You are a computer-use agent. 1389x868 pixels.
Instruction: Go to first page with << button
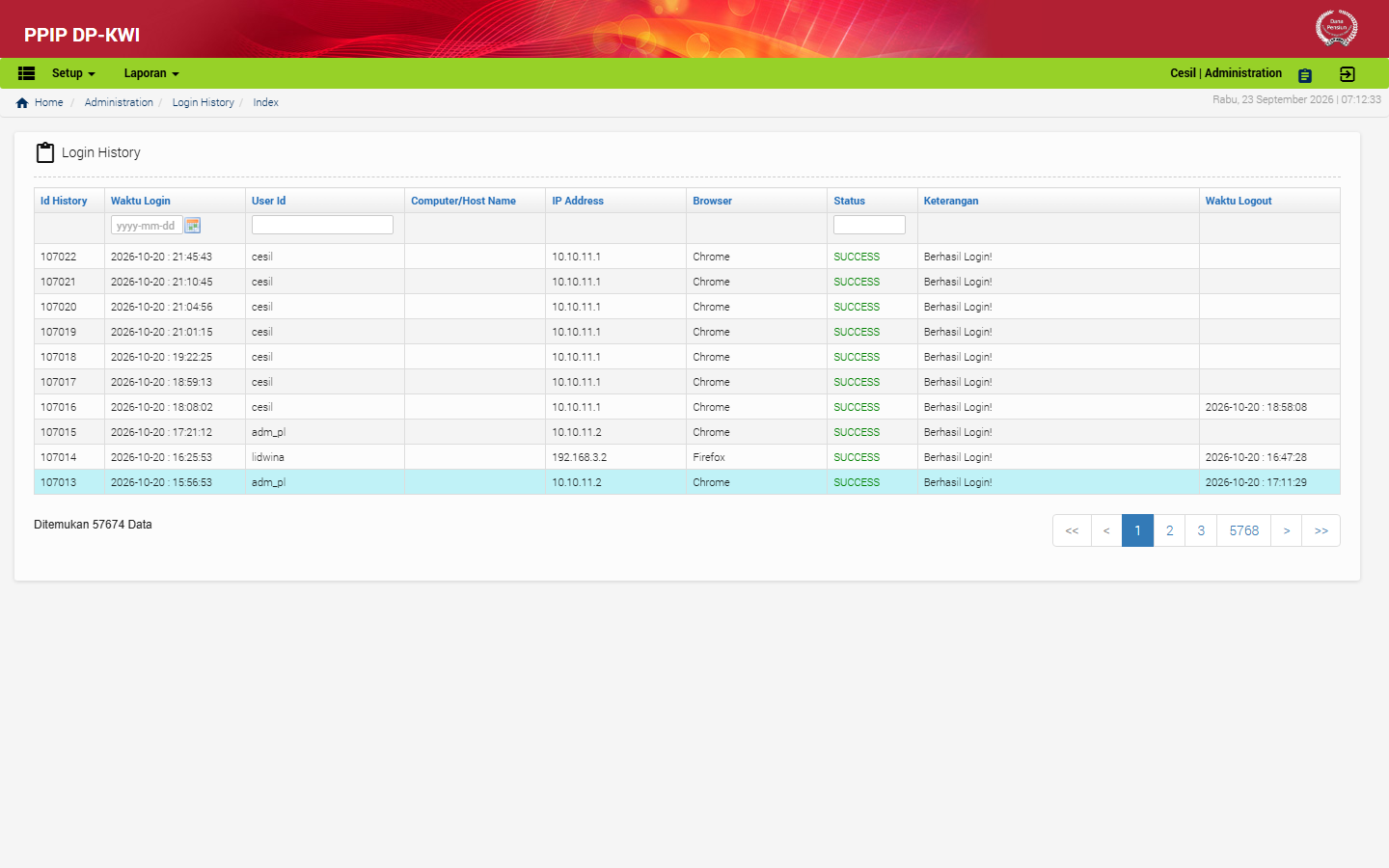(1072, 530)
